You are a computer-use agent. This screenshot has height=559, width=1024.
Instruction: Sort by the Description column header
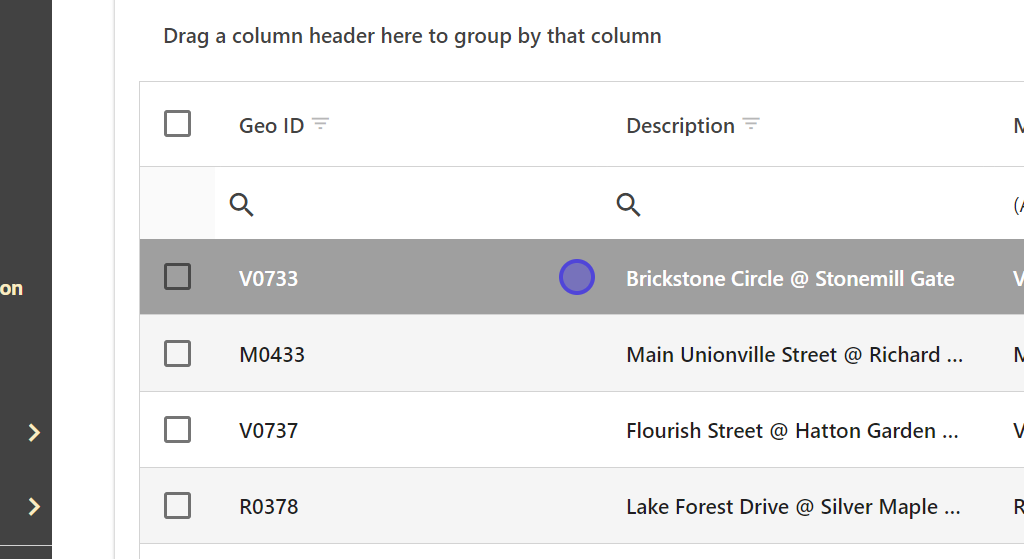click(680, 126)
